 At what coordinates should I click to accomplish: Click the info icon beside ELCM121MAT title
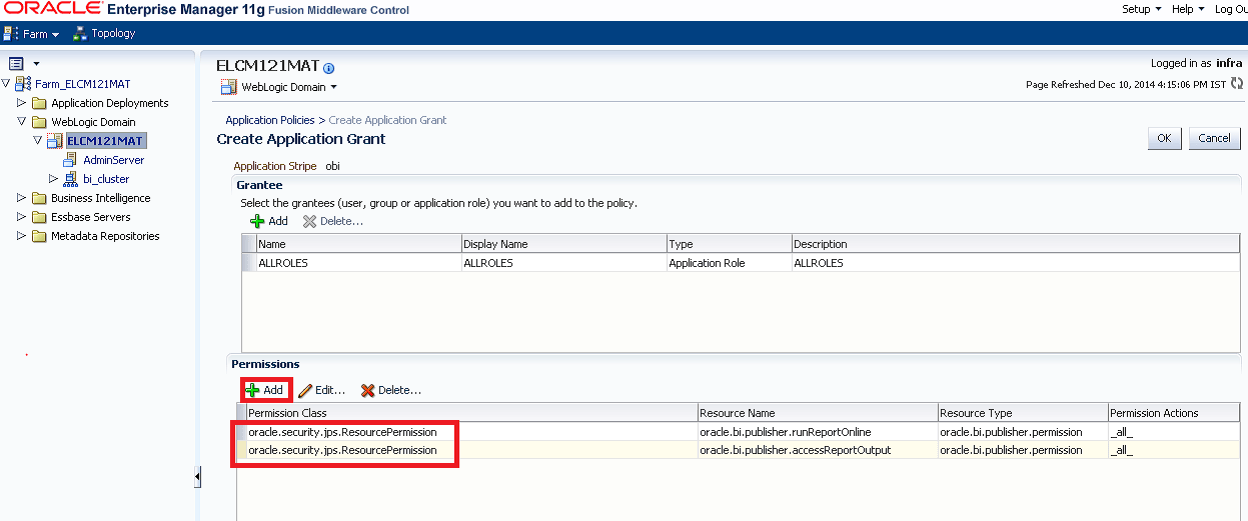(x=329, y=68)
